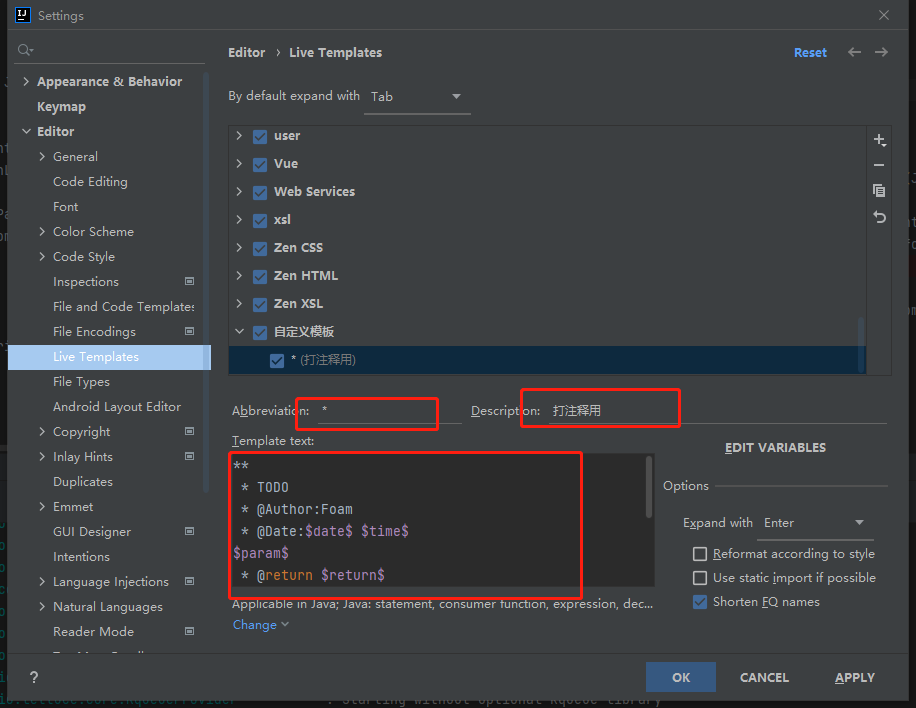Click the add template plus icon
Viewport: 916px width, 708px height.
tap(879, 140)
